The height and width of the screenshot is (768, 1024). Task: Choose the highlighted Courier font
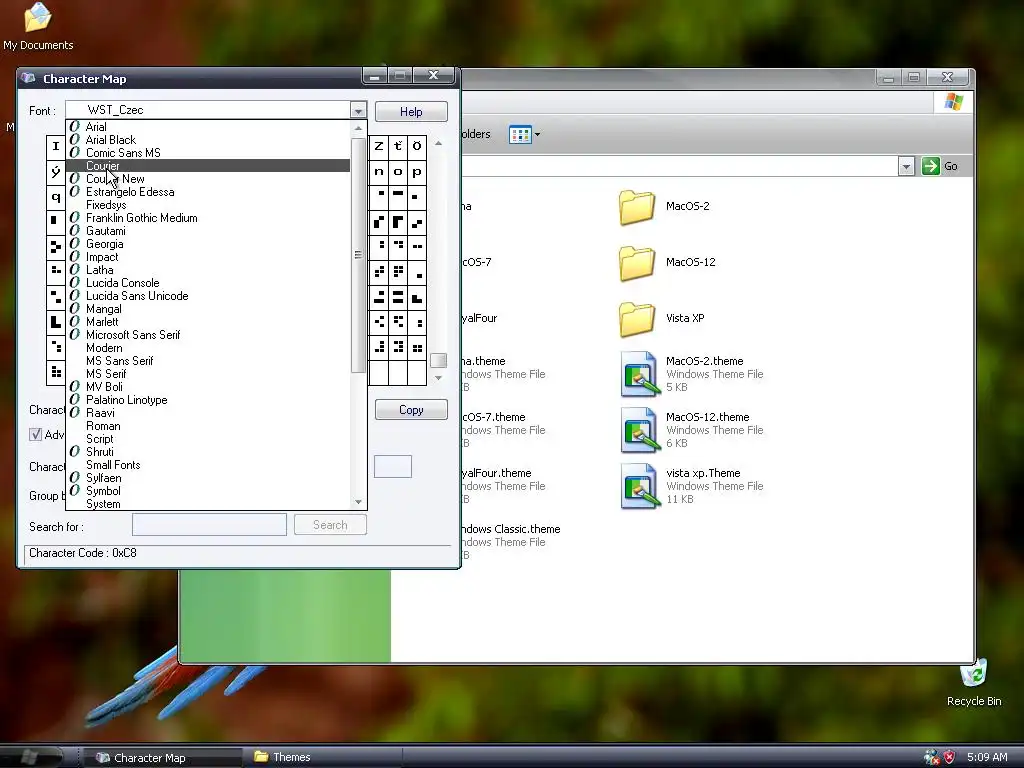click(x=208, y=166)
